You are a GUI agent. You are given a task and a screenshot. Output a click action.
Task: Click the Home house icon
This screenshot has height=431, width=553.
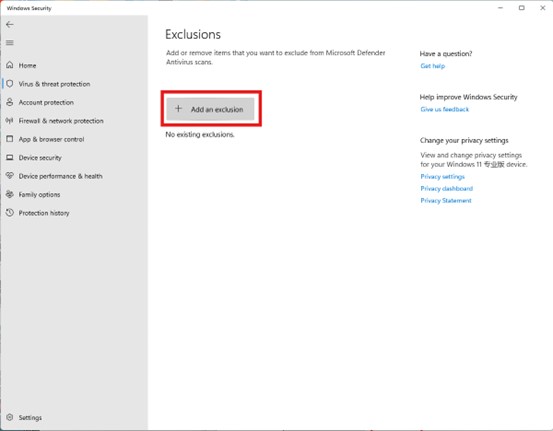(10, 65)
